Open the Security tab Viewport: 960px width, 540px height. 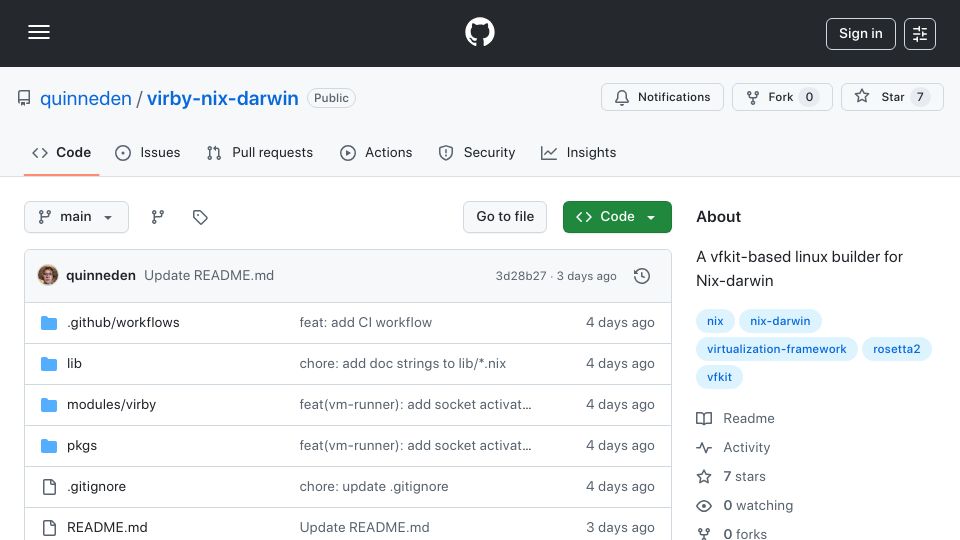(x=477, y=152)
